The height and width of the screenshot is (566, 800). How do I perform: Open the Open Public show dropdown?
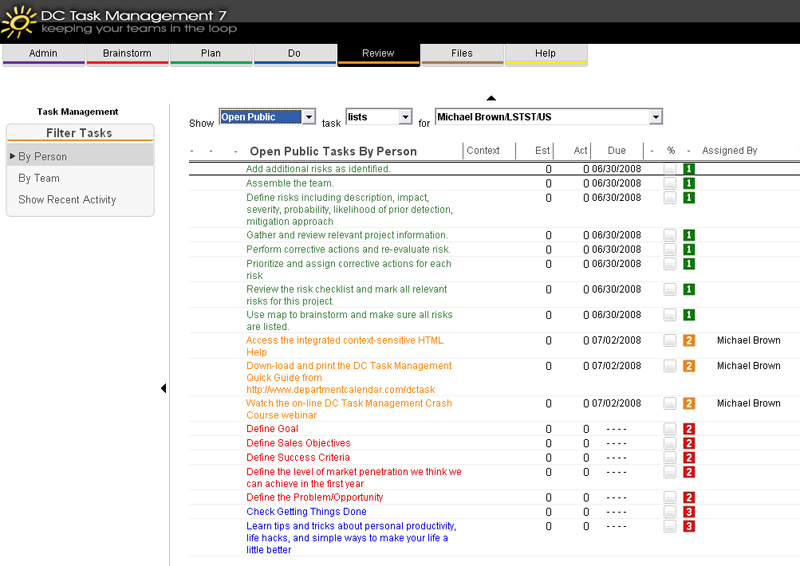(308, 117)
